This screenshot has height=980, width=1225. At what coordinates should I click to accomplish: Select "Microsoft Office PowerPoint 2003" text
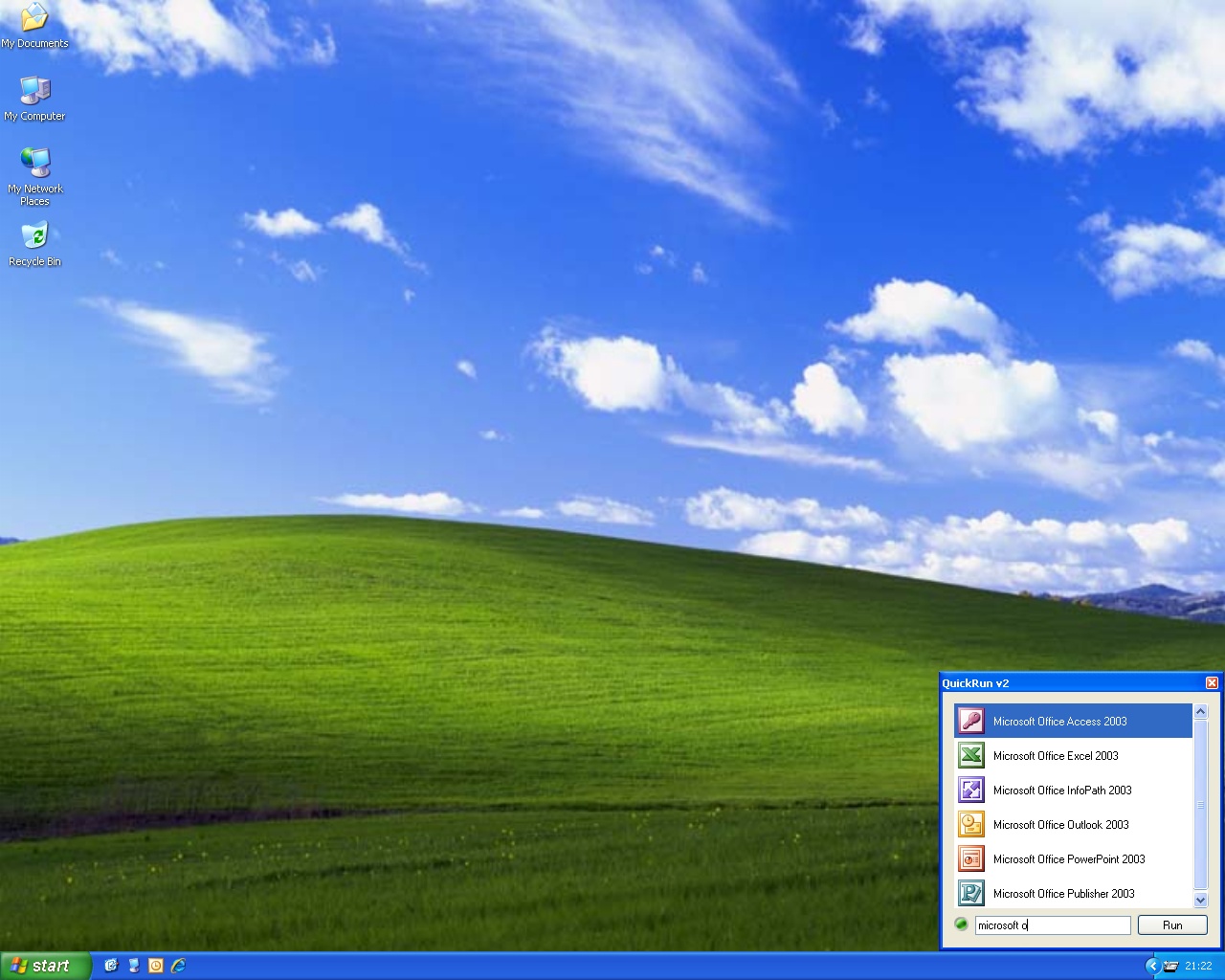click(x=1069, y=859)
